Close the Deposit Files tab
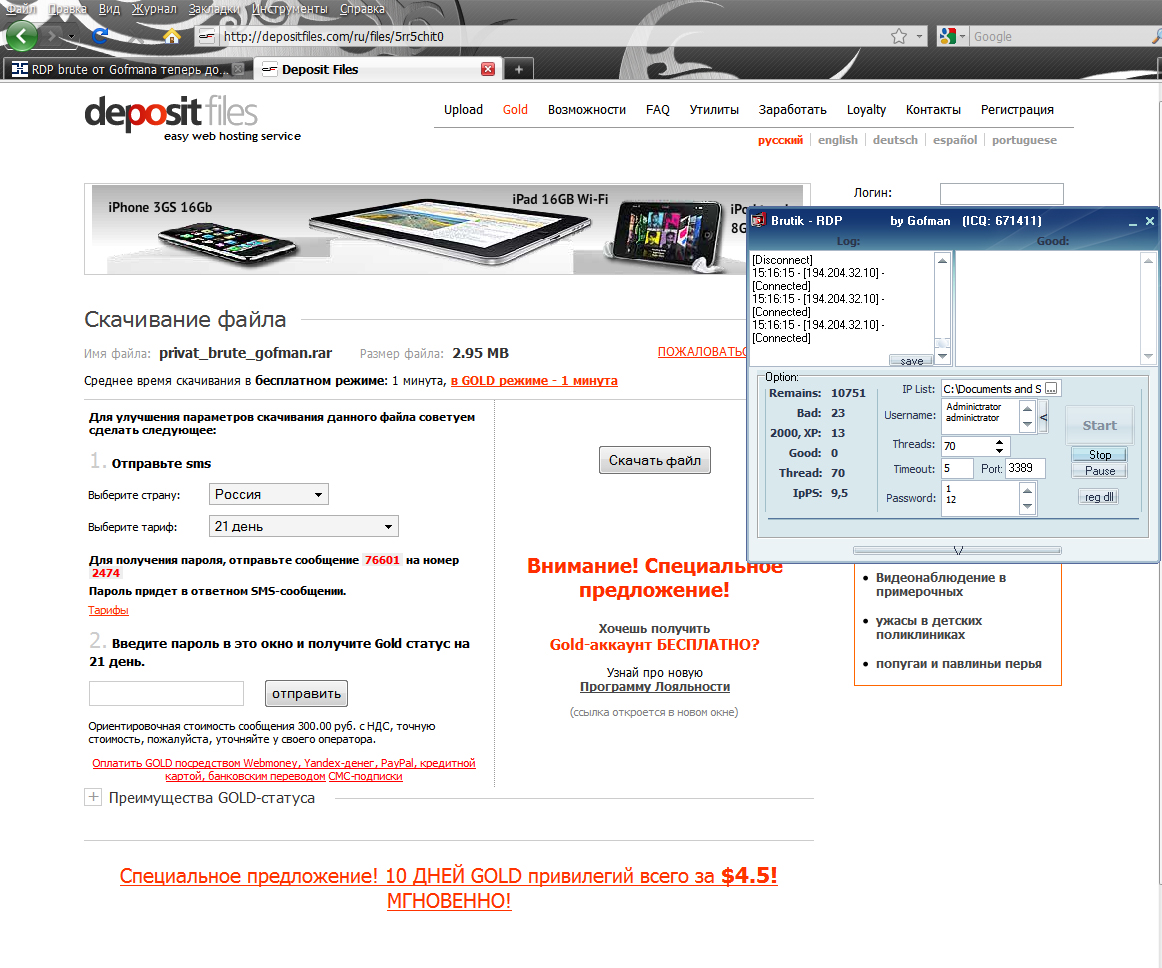Screen dimensions: 1162x968 pyautogui.click(x=488, y=69)
